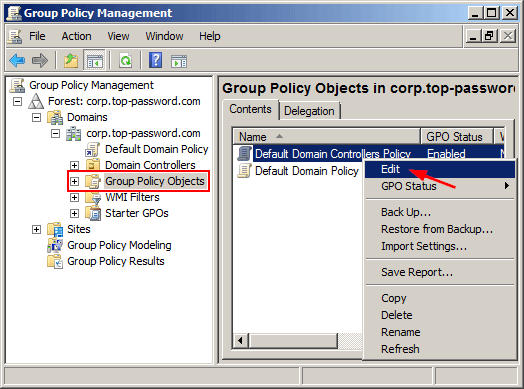524x389 pixels.
Task: Choose Back Up... in context menu
Action: coord(440,212)
